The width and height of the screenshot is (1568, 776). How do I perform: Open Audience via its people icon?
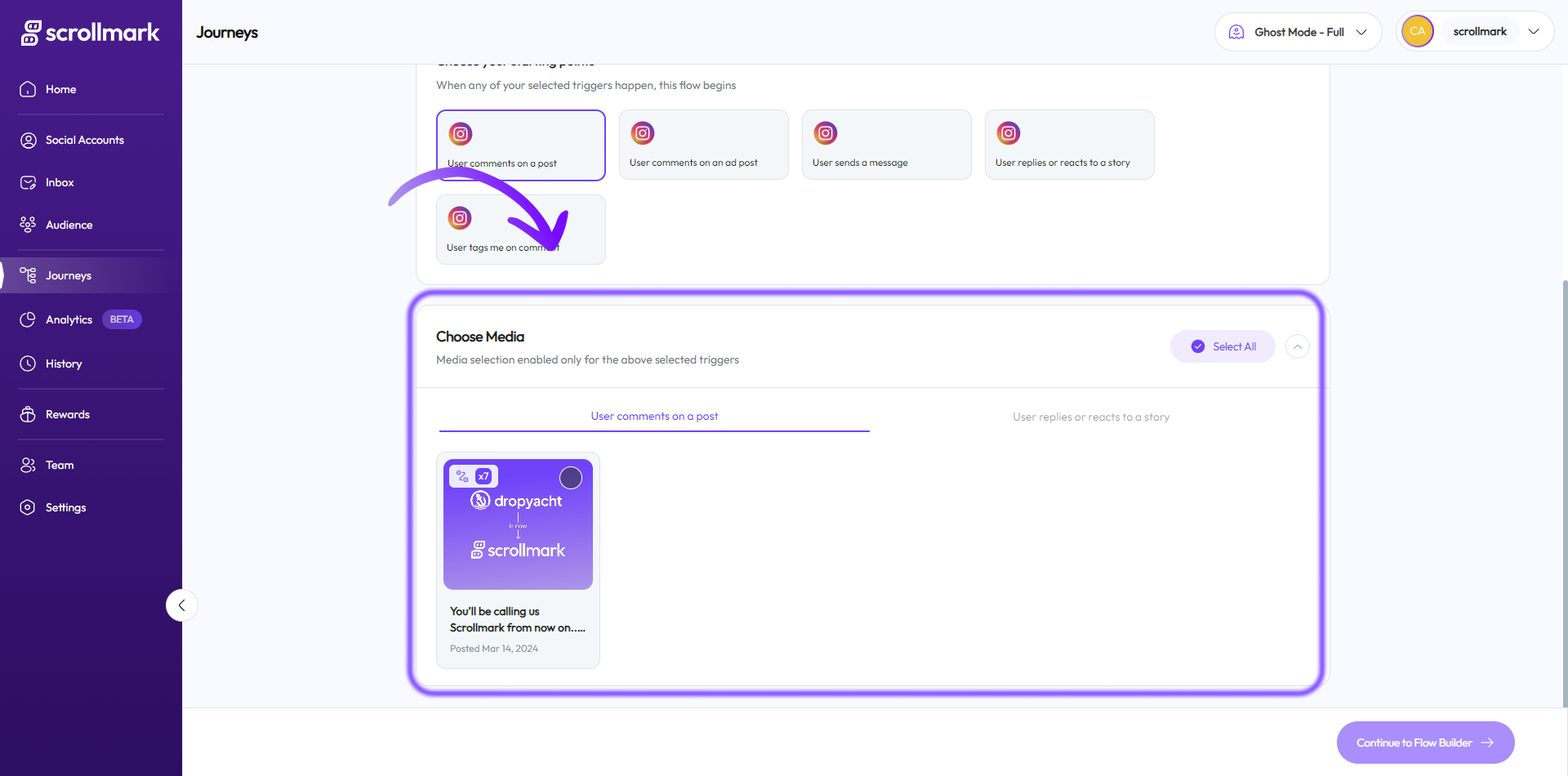[x=28, y=225]
